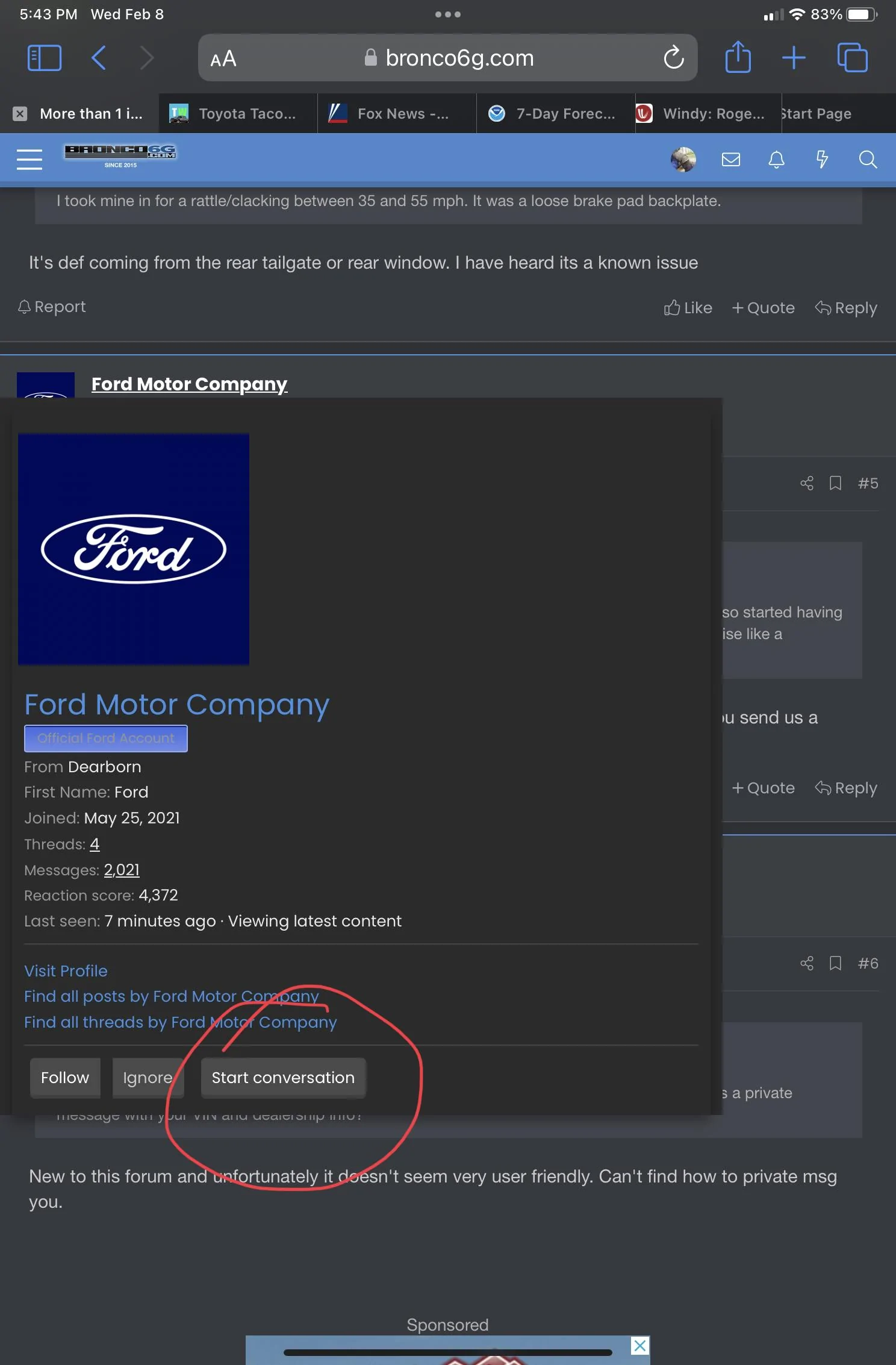The width and height of the screenshot is (896, 1365).
Task: Quote post #5
Action: (763, 788)
